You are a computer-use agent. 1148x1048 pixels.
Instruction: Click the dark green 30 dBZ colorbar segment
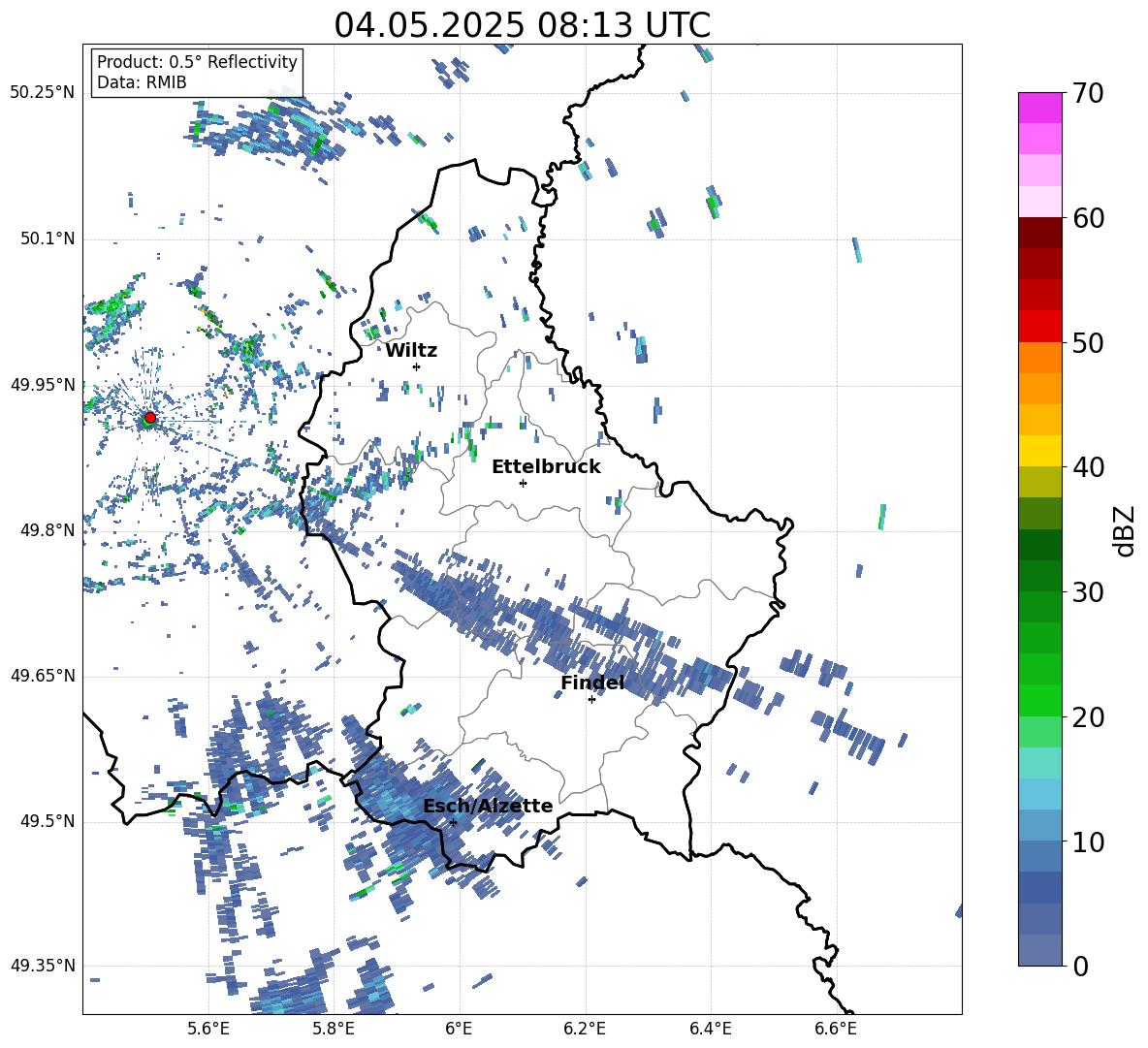click(1039, 575)
